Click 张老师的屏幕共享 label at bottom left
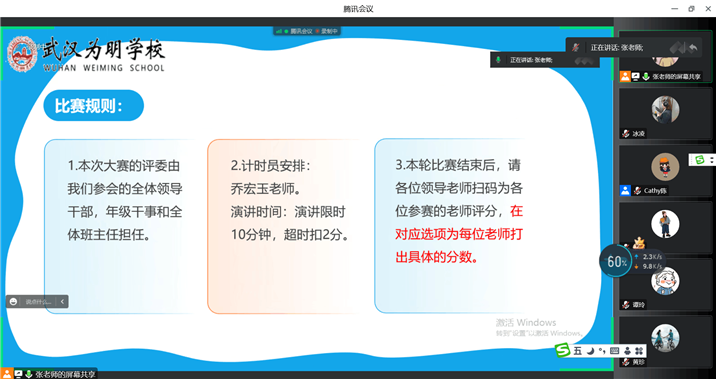Viewport: 716px width, 379px height. [x=65, y=374]
